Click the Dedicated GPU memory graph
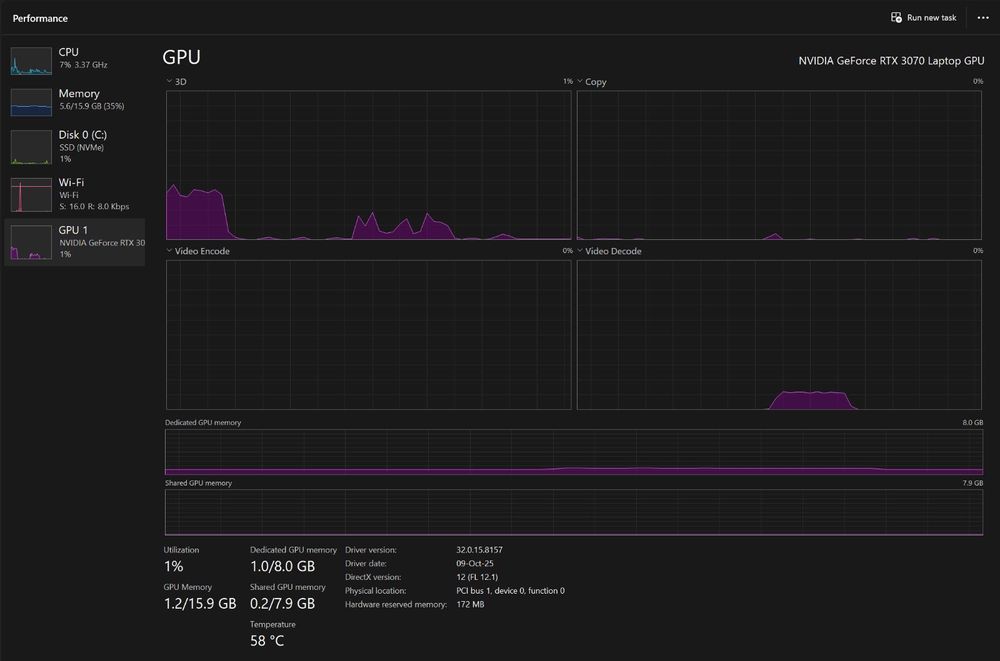1000x661 pixels. [x=574, y=452]
